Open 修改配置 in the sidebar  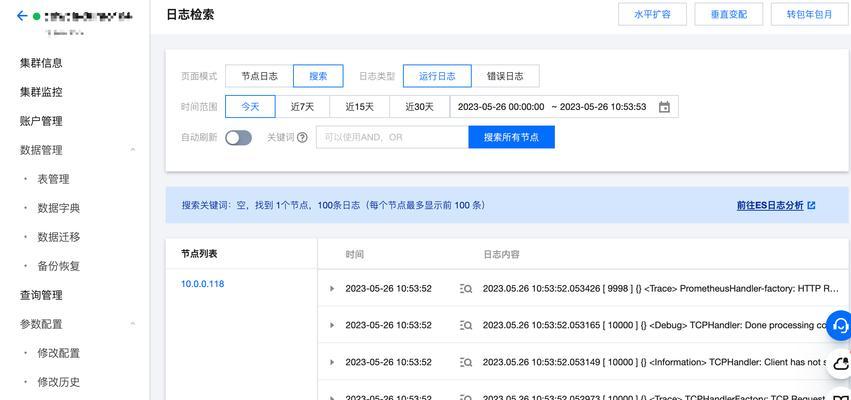tap(59, 353)
